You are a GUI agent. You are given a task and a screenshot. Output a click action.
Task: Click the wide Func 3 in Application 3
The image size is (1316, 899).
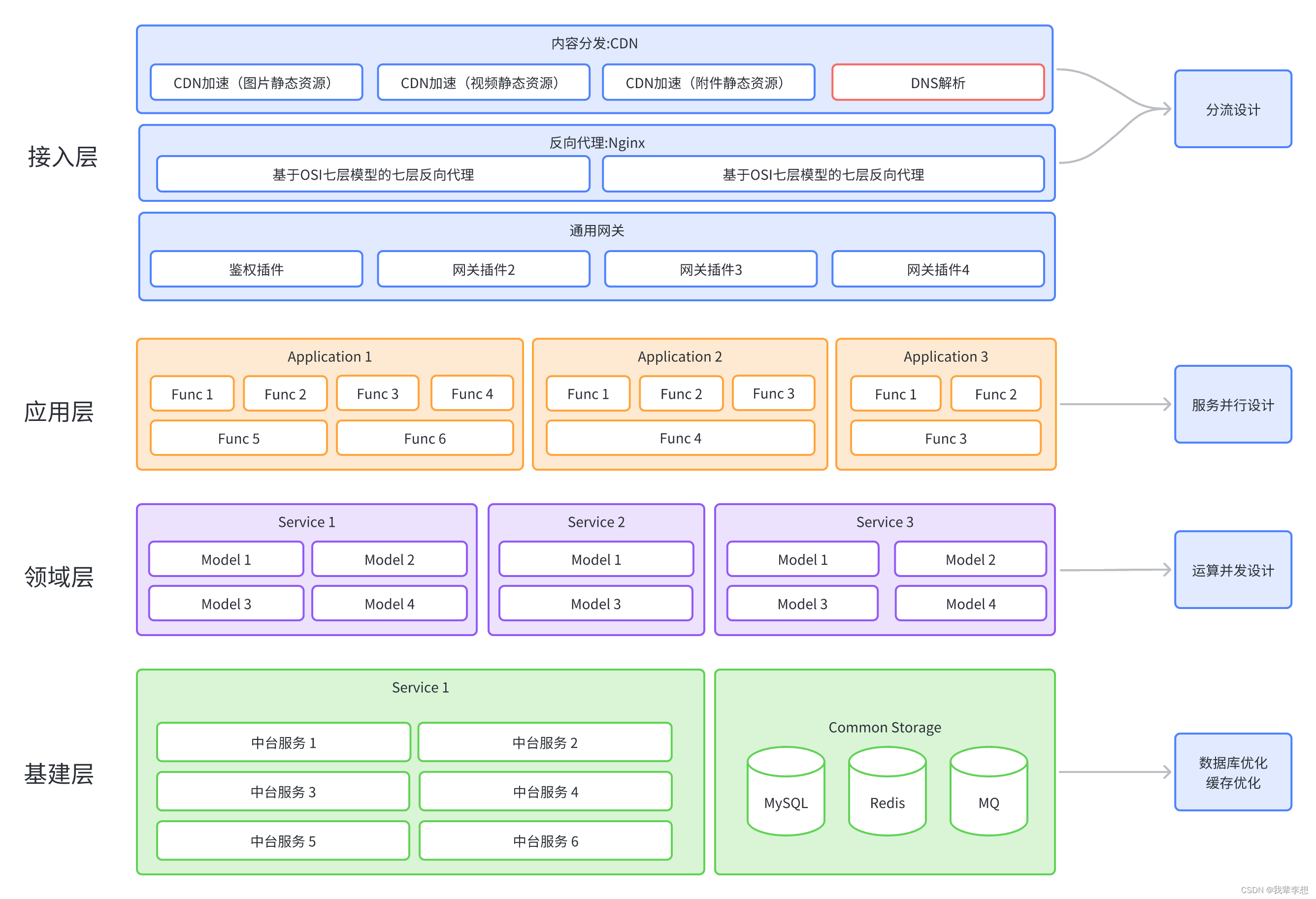coord(946,438)
